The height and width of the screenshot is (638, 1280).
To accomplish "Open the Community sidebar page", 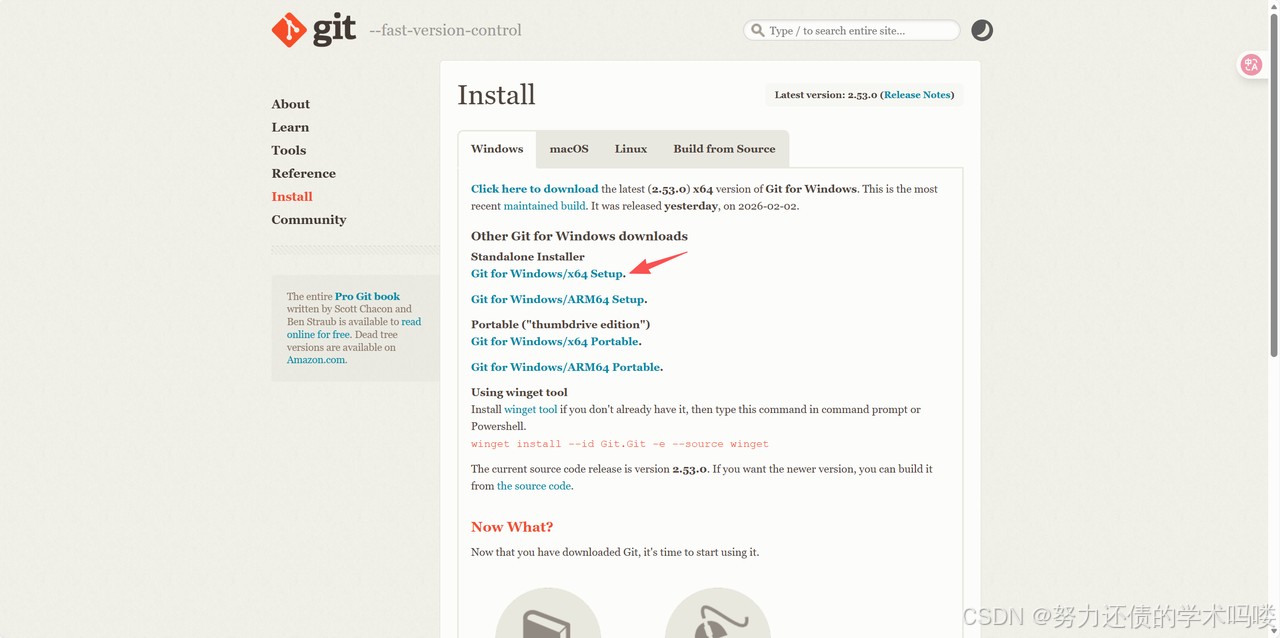I will [x=309, y=220].
